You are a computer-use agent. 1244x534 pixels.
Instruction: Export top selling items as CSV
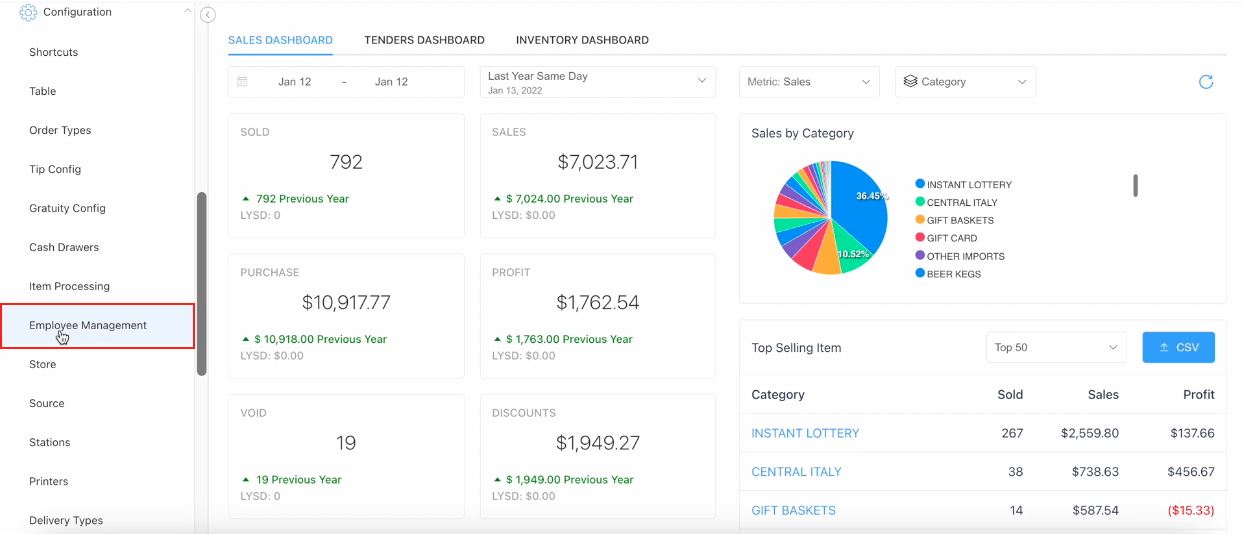coord(1178,348)
